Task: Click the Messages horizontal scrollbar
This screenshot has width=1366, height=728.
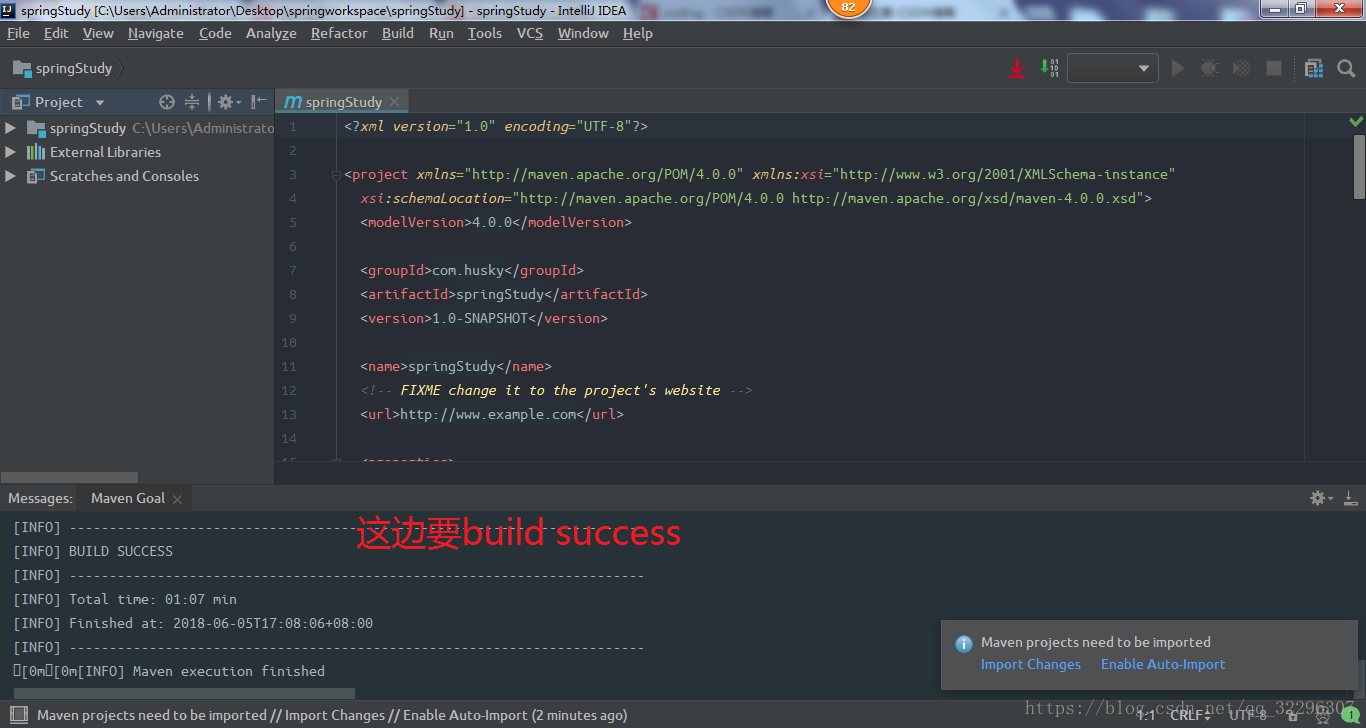Action: tap(184, 693)
